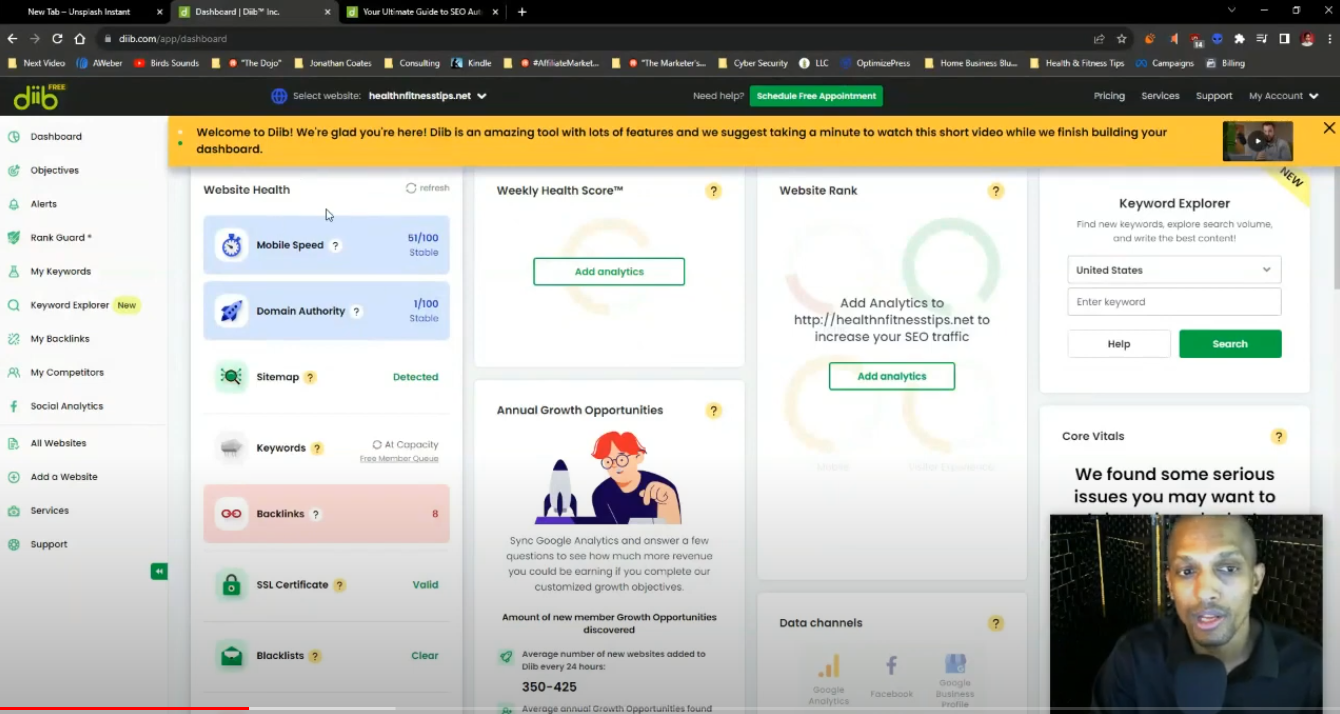The height and width of the screenshot is (714, 1340).
Task: Click the Google Analytics data channel icon
Action: click(828, 665)
